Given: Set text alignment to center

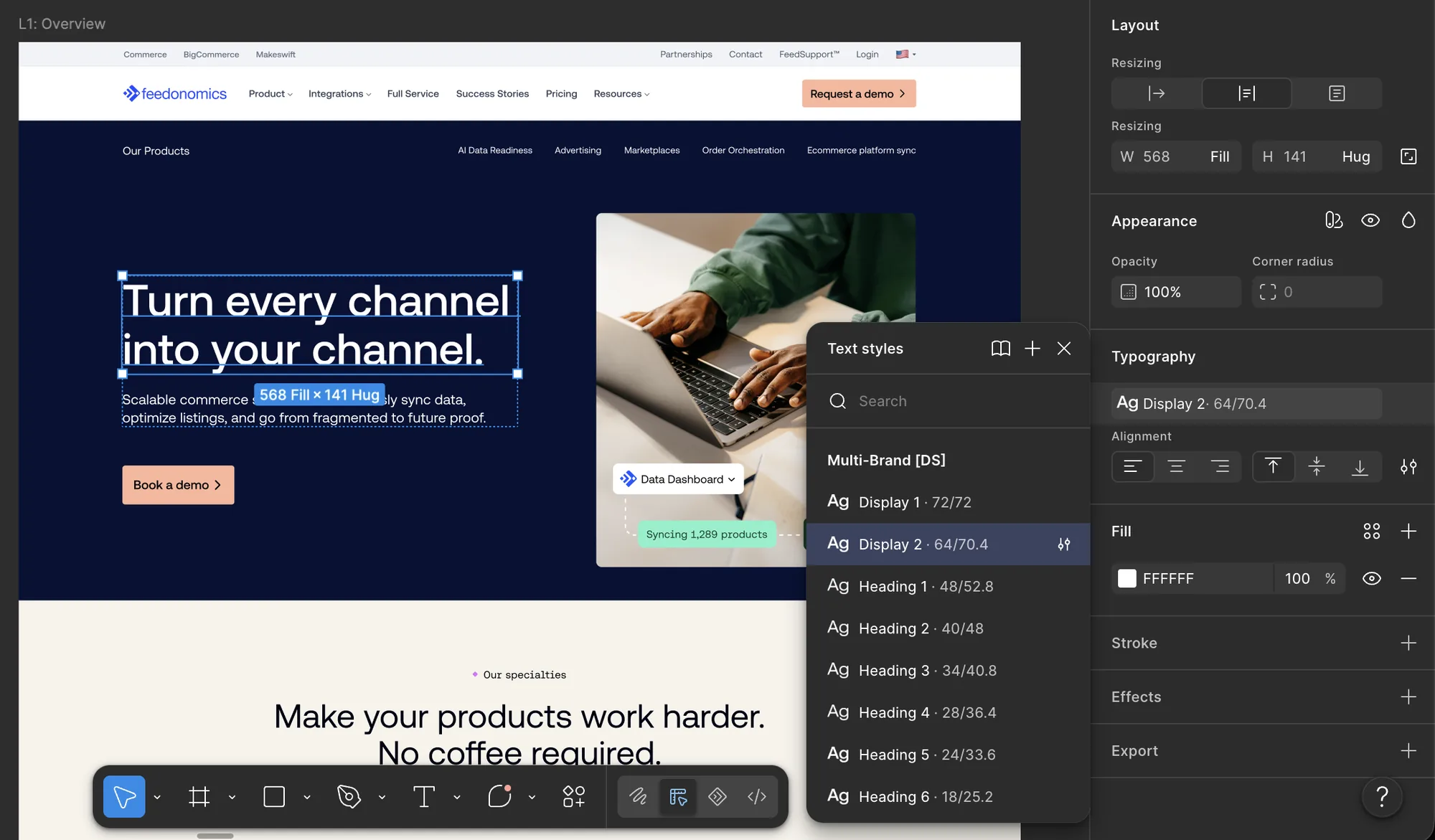Looking at the screenshot, I should tap(1176, 467).
